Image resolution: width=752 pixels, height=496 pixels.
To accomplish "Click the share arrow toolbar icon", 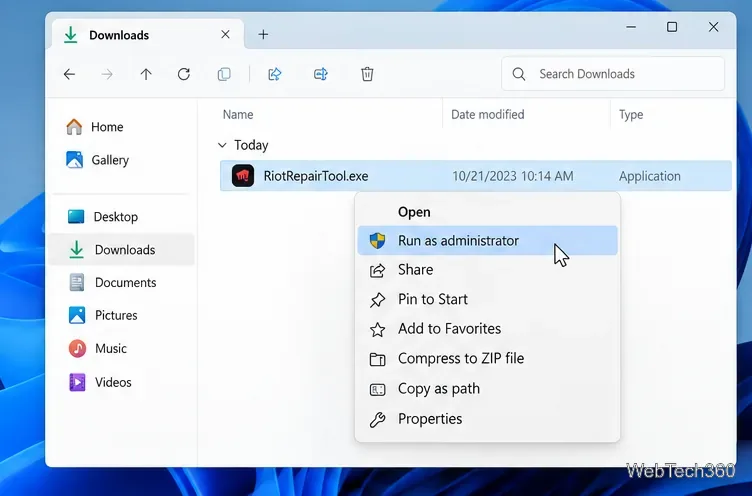I will pos(274,74).
